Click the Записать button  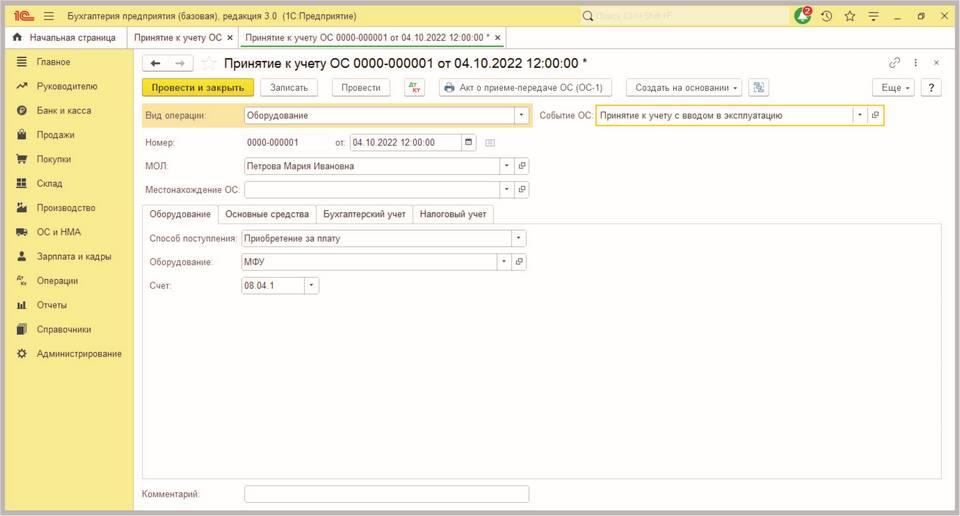coord(289,88)
